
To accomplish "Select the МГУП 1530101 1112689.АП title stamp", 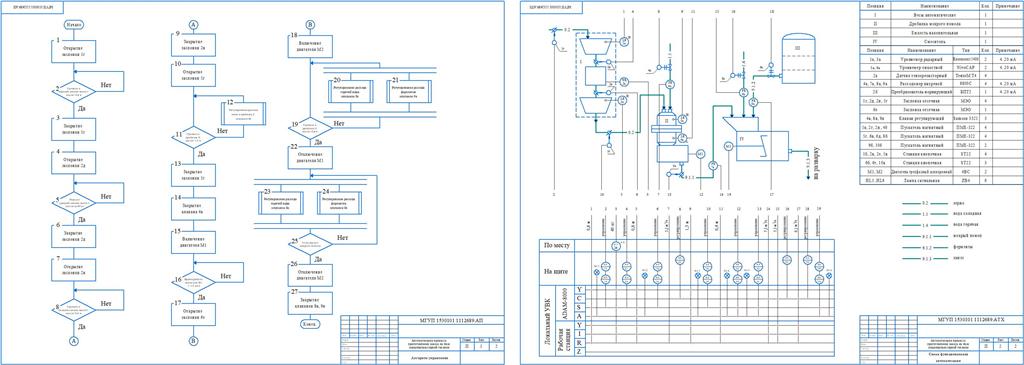I will coord(451,321).
